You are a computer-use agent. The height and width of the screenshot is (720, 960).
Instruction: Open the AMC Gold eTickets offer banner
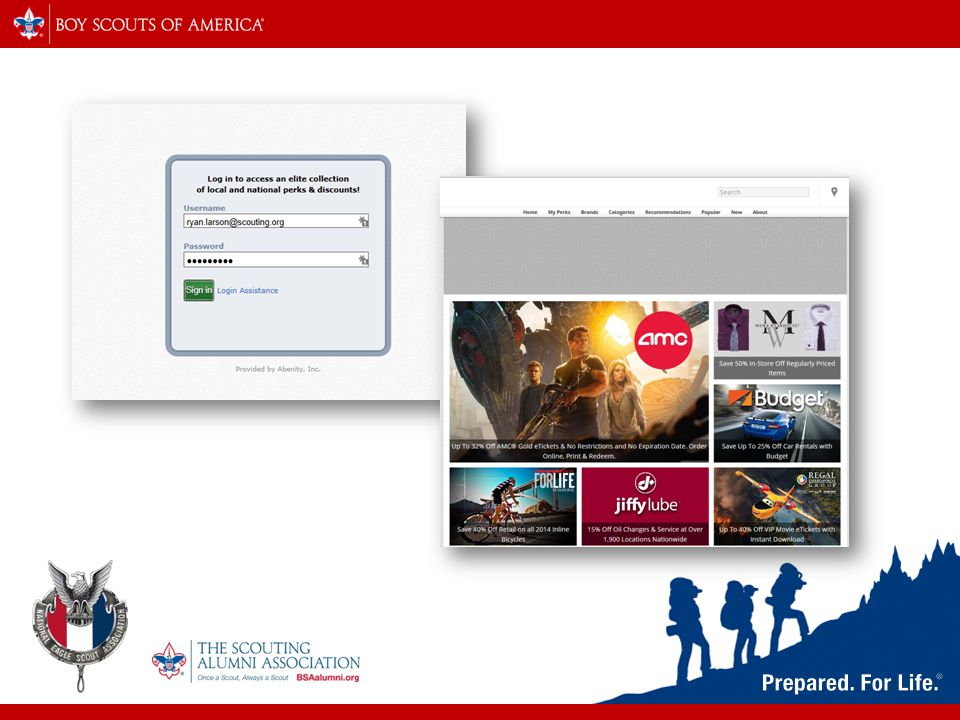tap(579, 381)
